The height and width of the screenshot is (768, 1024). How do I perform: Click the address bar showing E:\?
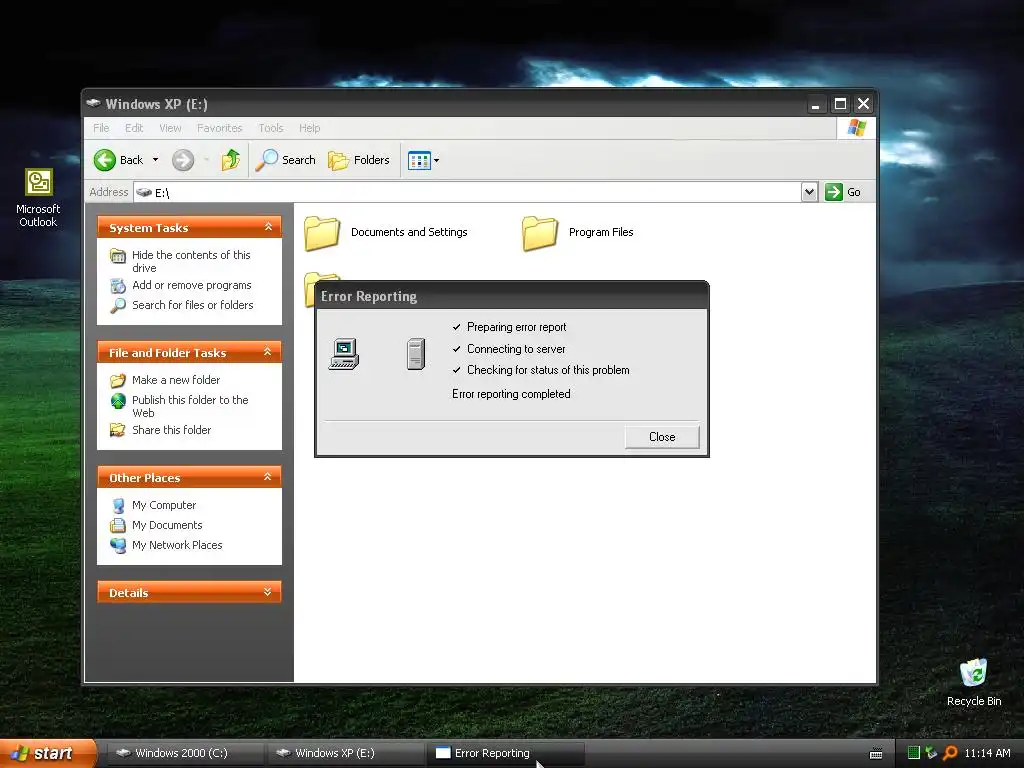(x=468, y=192)
